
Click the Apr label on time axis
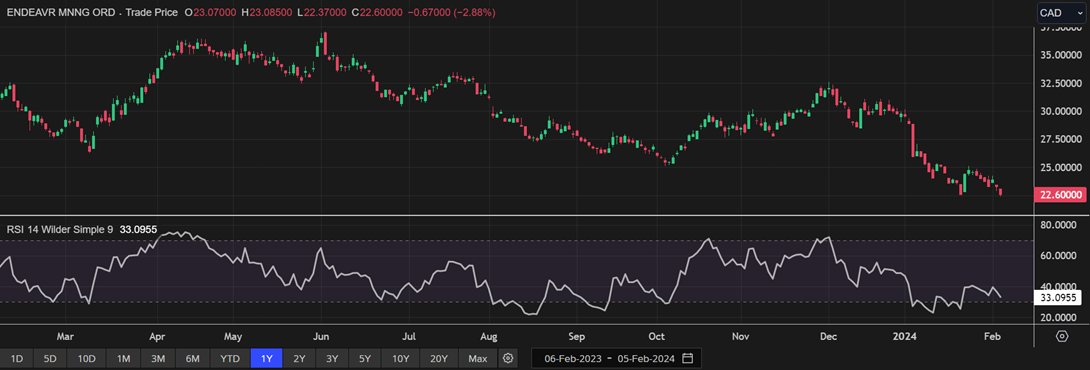[x=156, y=337]
